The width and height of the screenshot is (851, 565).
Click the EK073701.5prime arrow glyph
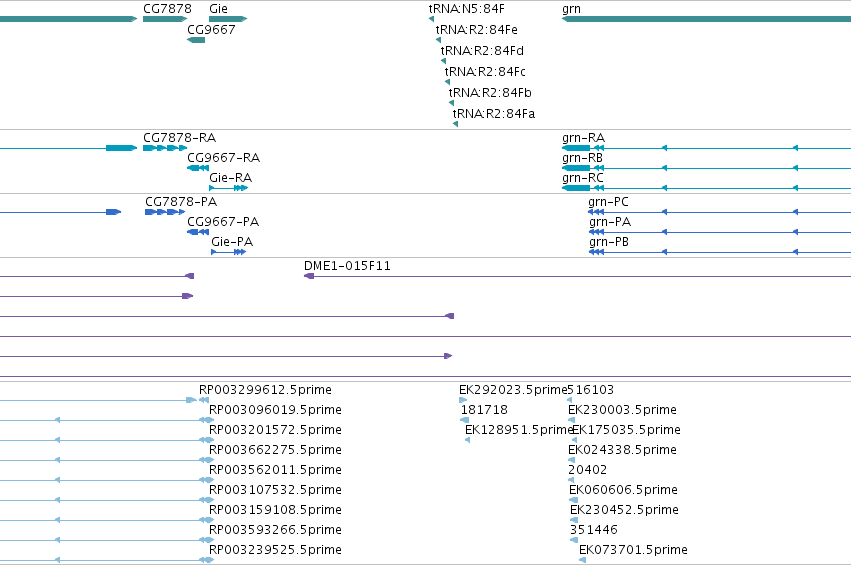pos(582,560)
